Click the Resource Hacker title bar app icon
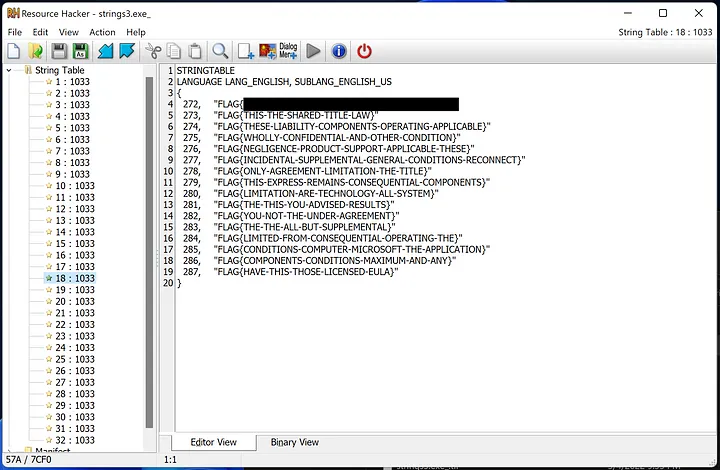The image size is (720, 470). 13,13
